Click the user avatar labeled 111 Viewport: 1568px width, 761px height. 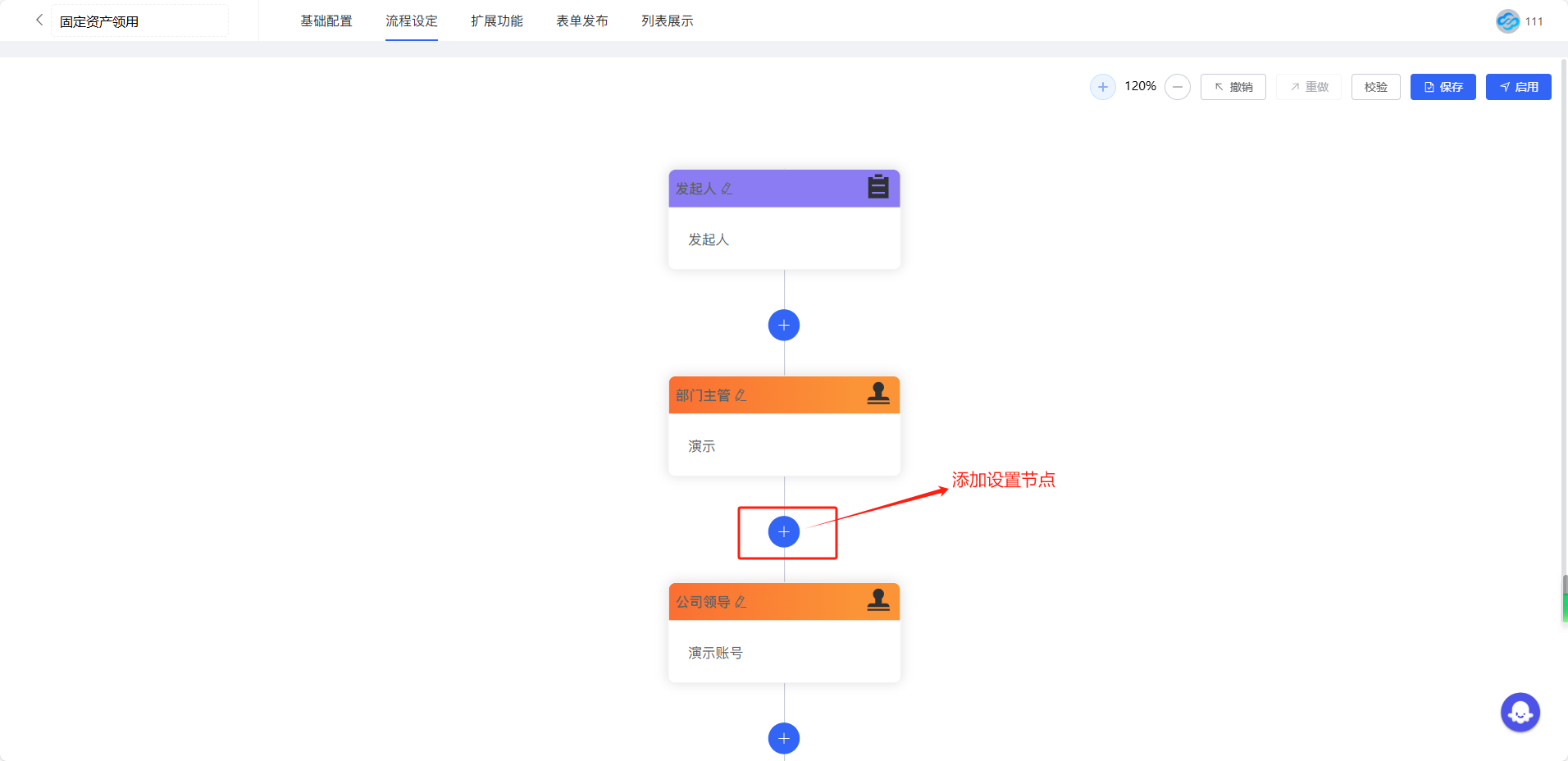[x=1507, y=21]
